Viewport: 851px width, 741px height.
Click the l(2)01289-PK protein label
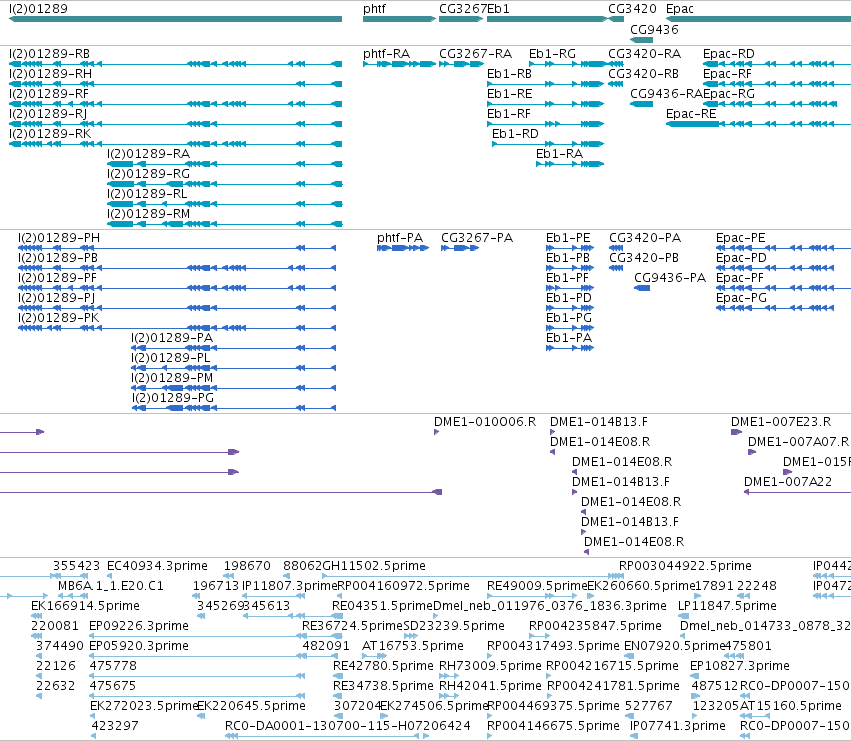tap(58, 318)
